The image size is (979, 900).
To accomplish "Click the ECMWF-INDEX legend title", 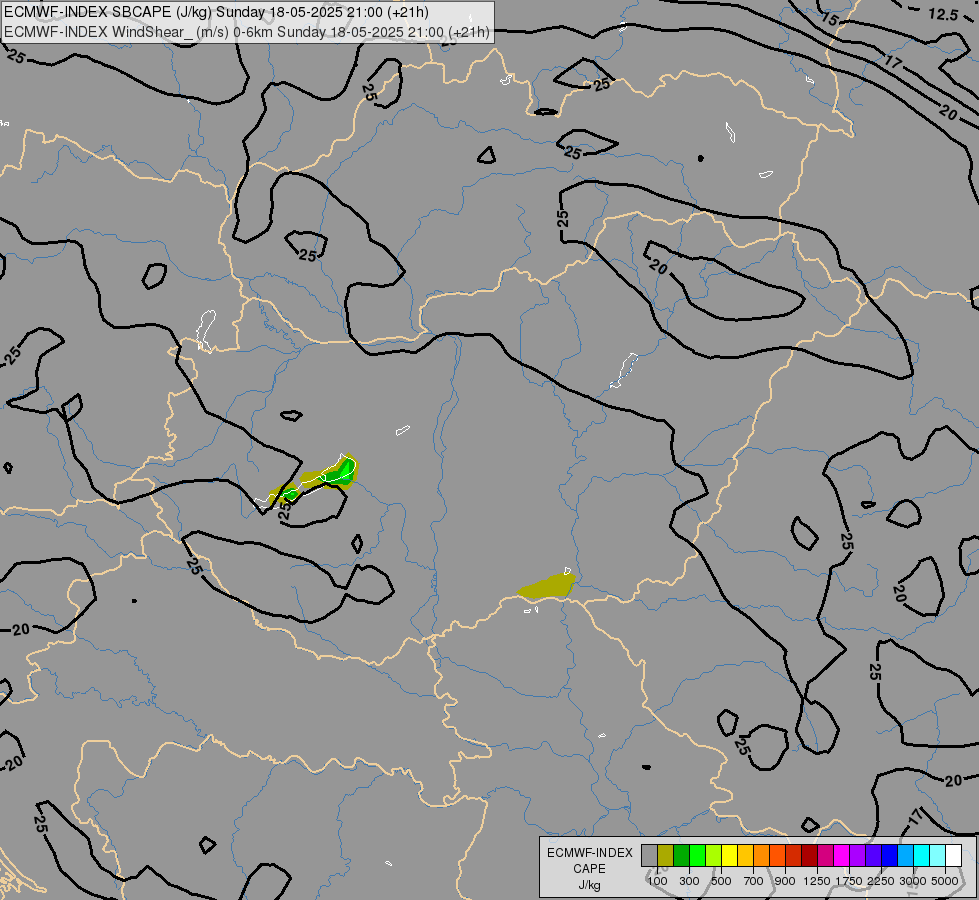I will pyautogui.click(x=589, y=853).
